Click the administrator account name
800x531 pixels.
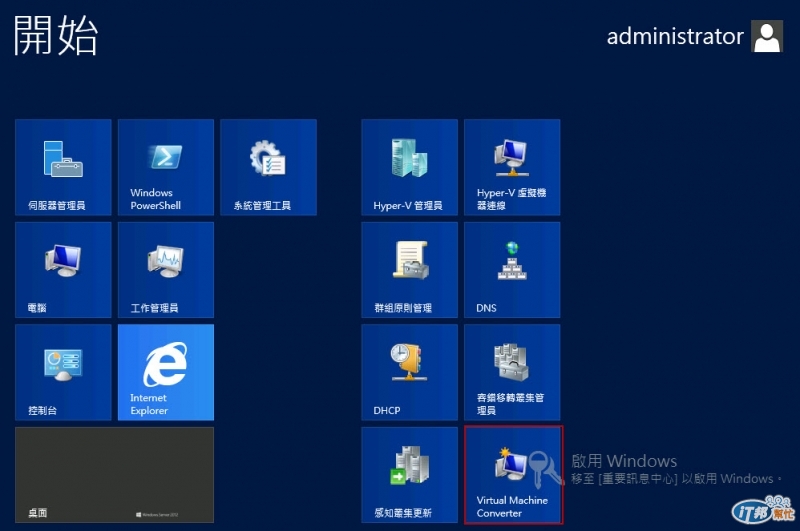point(674,37)
